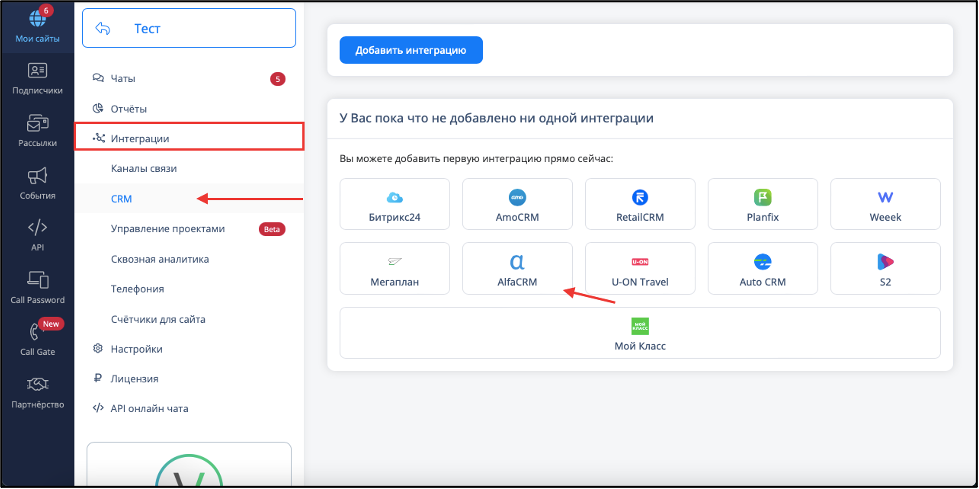The height and width of the screenshot is (489, 979).
Task: Click the Planfix green flag logo
Action: coord(762,197)
